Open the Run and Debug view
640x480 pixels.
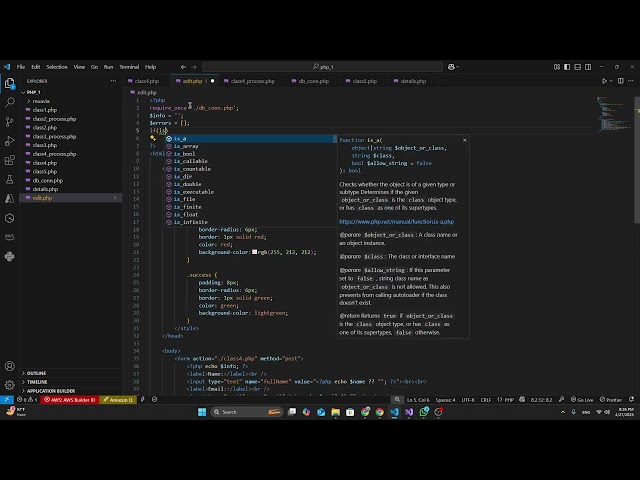click(x=10, y=140)
